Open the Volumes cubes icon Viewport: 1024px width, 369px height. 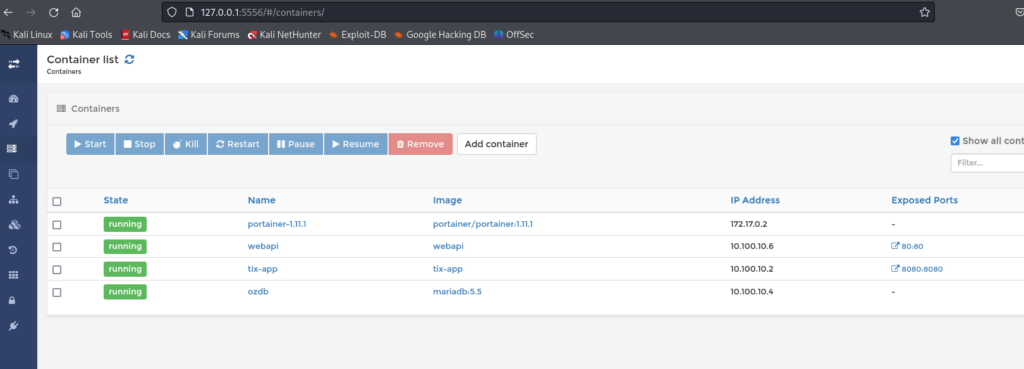pyautogui.click(x=13, y=225)
